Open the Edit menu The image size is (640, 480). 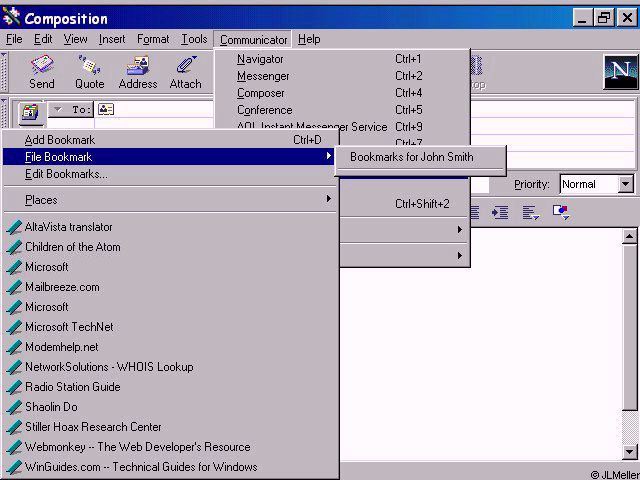(43, 39)
